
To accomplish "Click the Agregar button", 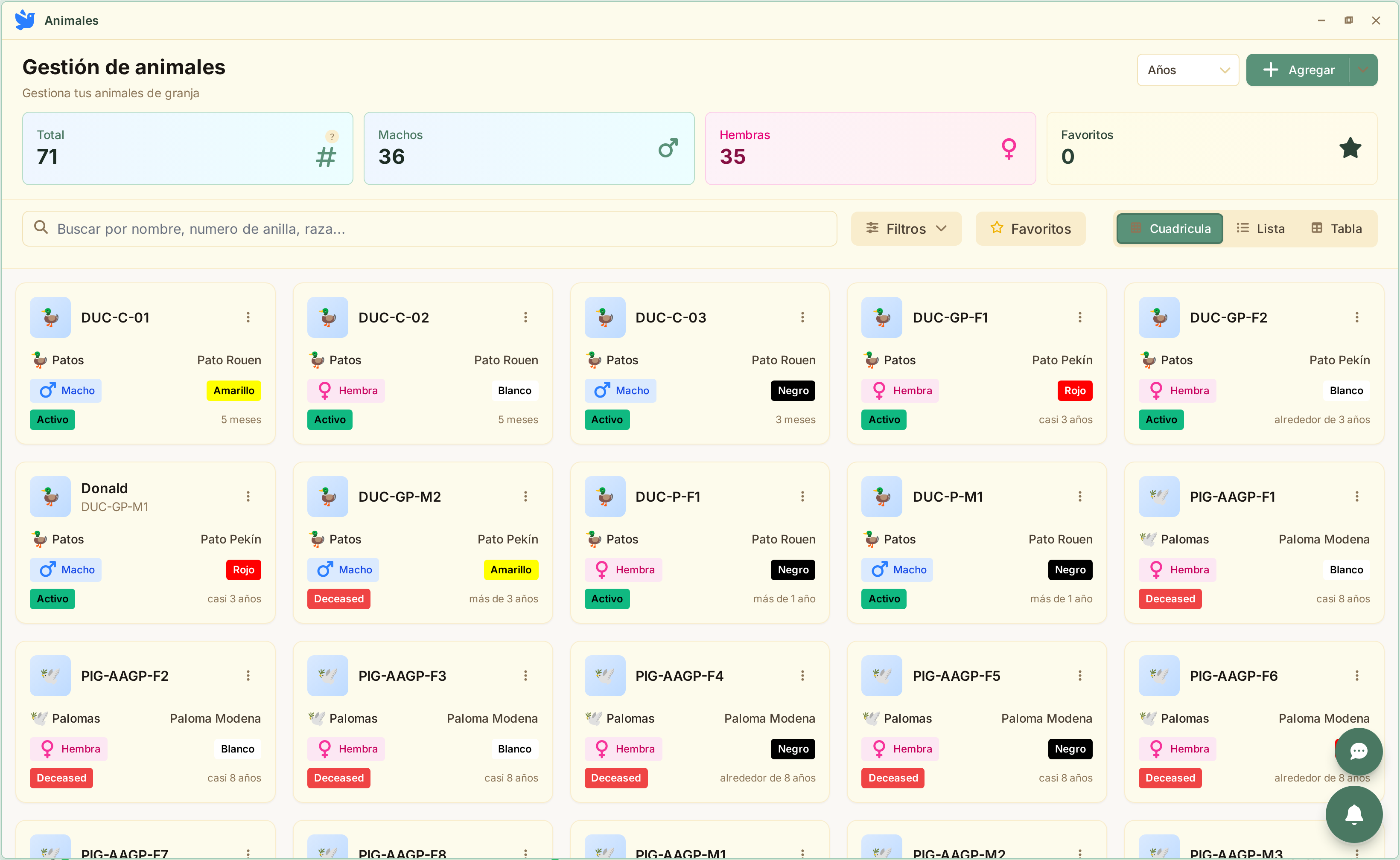I will (1298, 70).
